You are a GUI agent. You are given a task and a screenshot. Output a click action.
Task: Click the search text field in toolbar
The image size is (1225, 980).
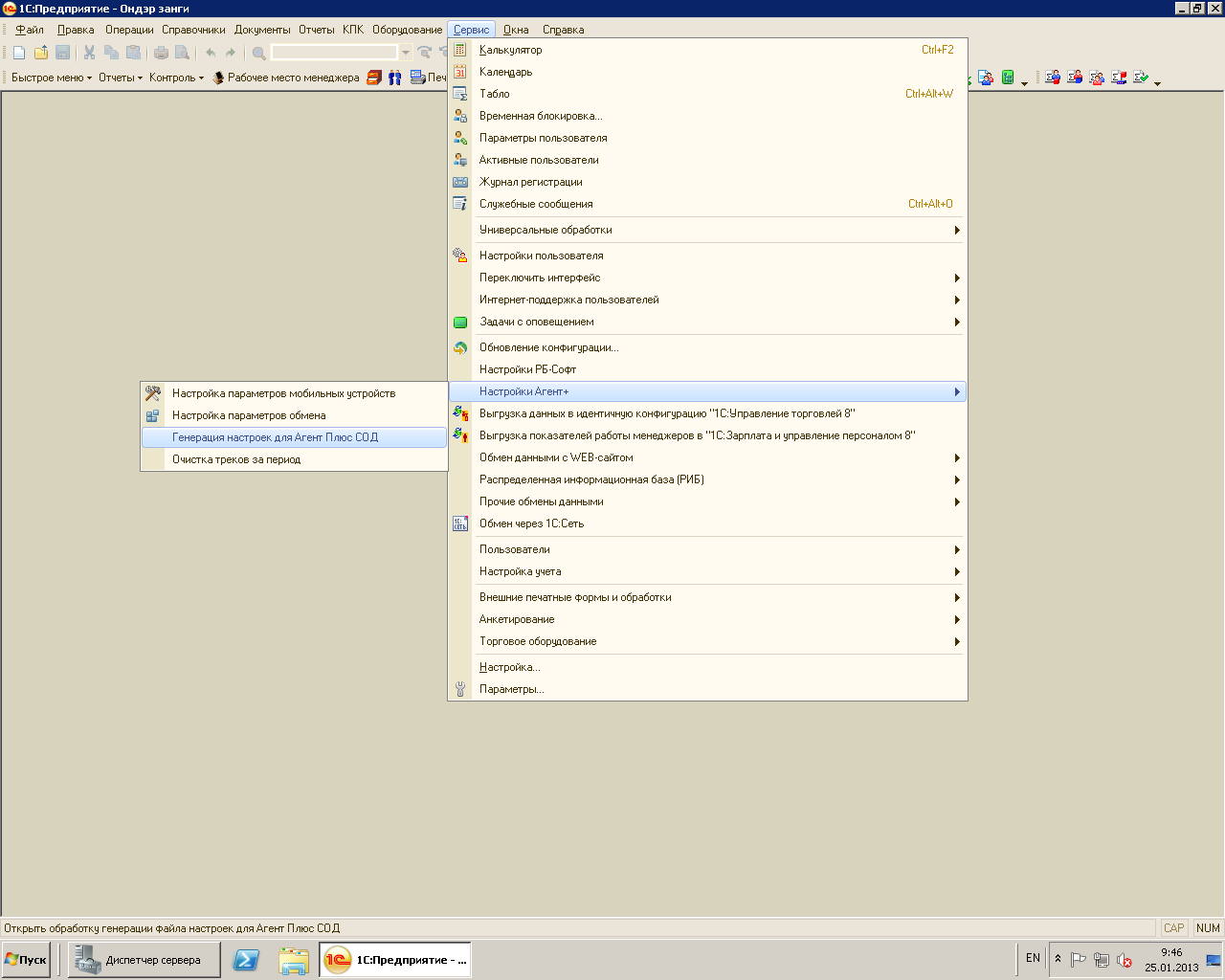[334, 53]
